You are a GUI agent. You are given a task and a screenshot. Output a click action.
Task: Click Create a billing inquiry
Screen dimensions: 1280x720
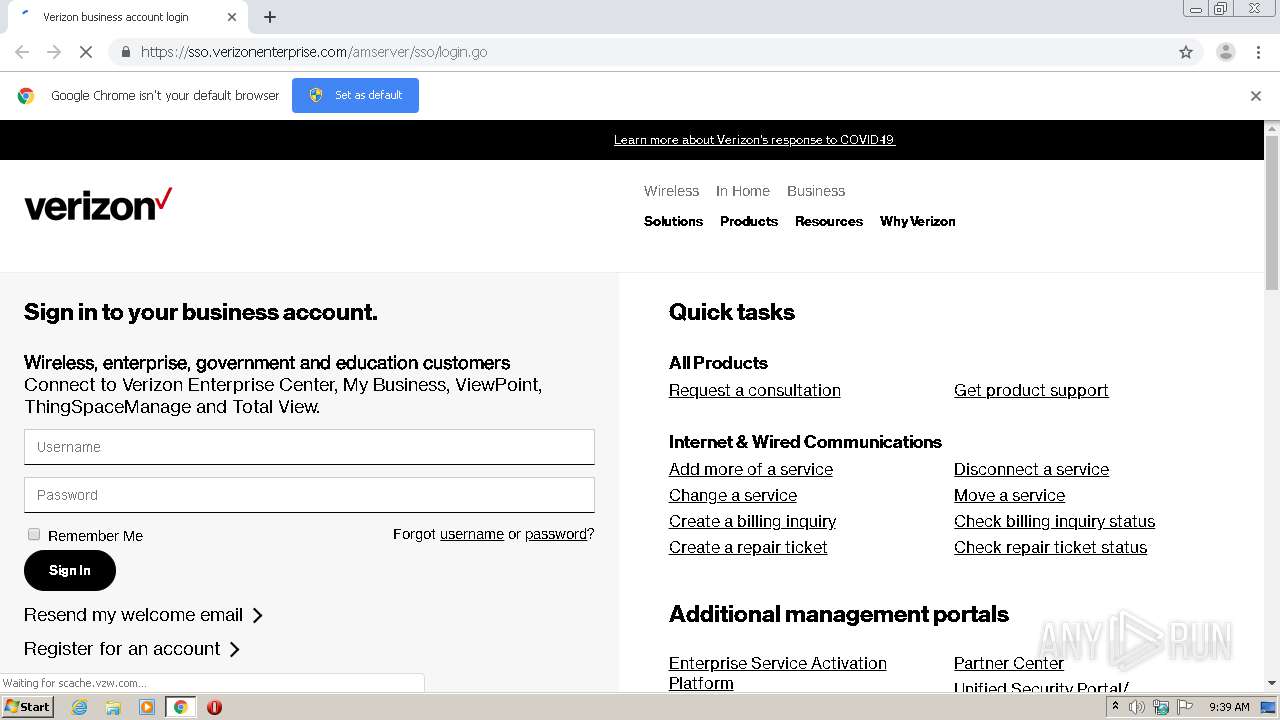click(752, 521)
